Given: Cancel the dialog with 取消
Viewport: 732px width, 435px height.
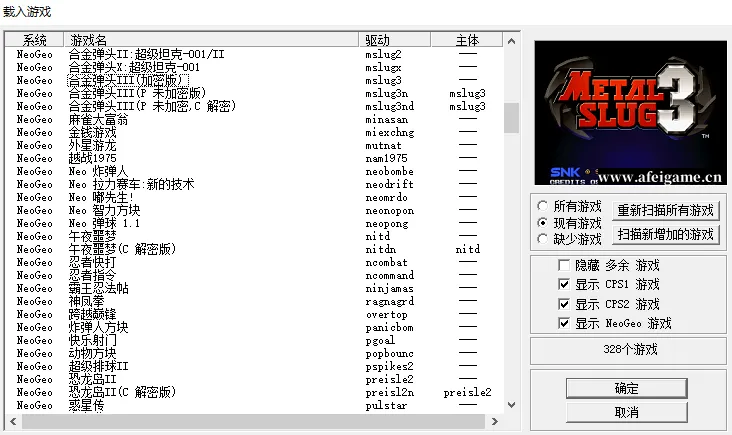Looking at the screenshot, I should tap(626, 411).
